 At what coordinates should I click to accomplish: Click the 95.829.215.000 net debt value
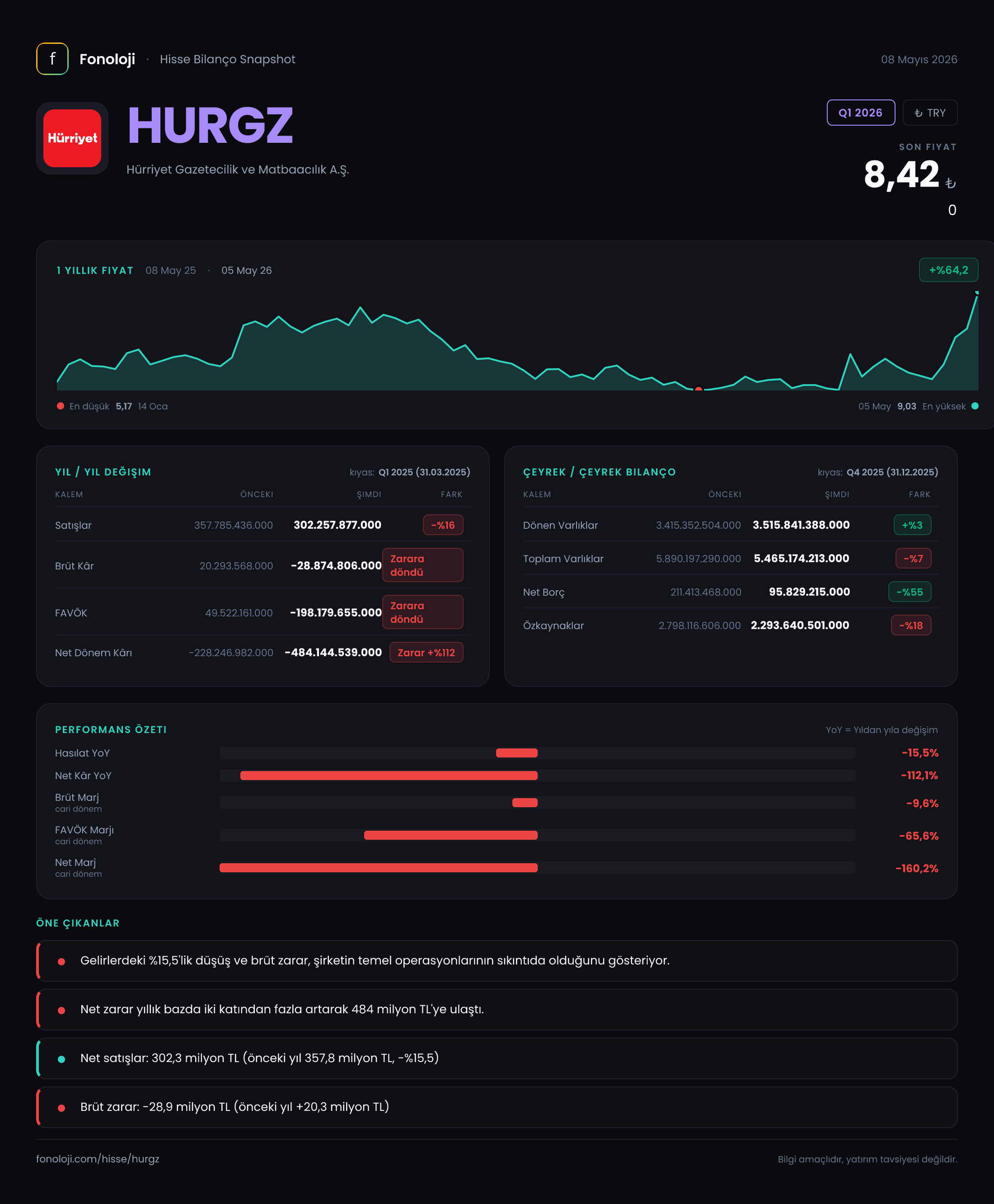pos(809,592)
